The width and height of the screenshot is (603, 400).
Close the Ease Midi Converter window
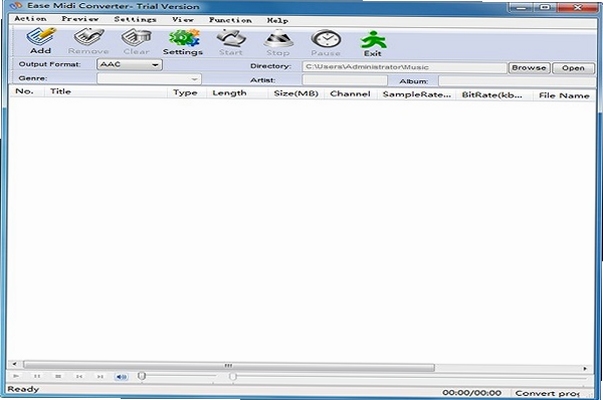tap(577, 7)
